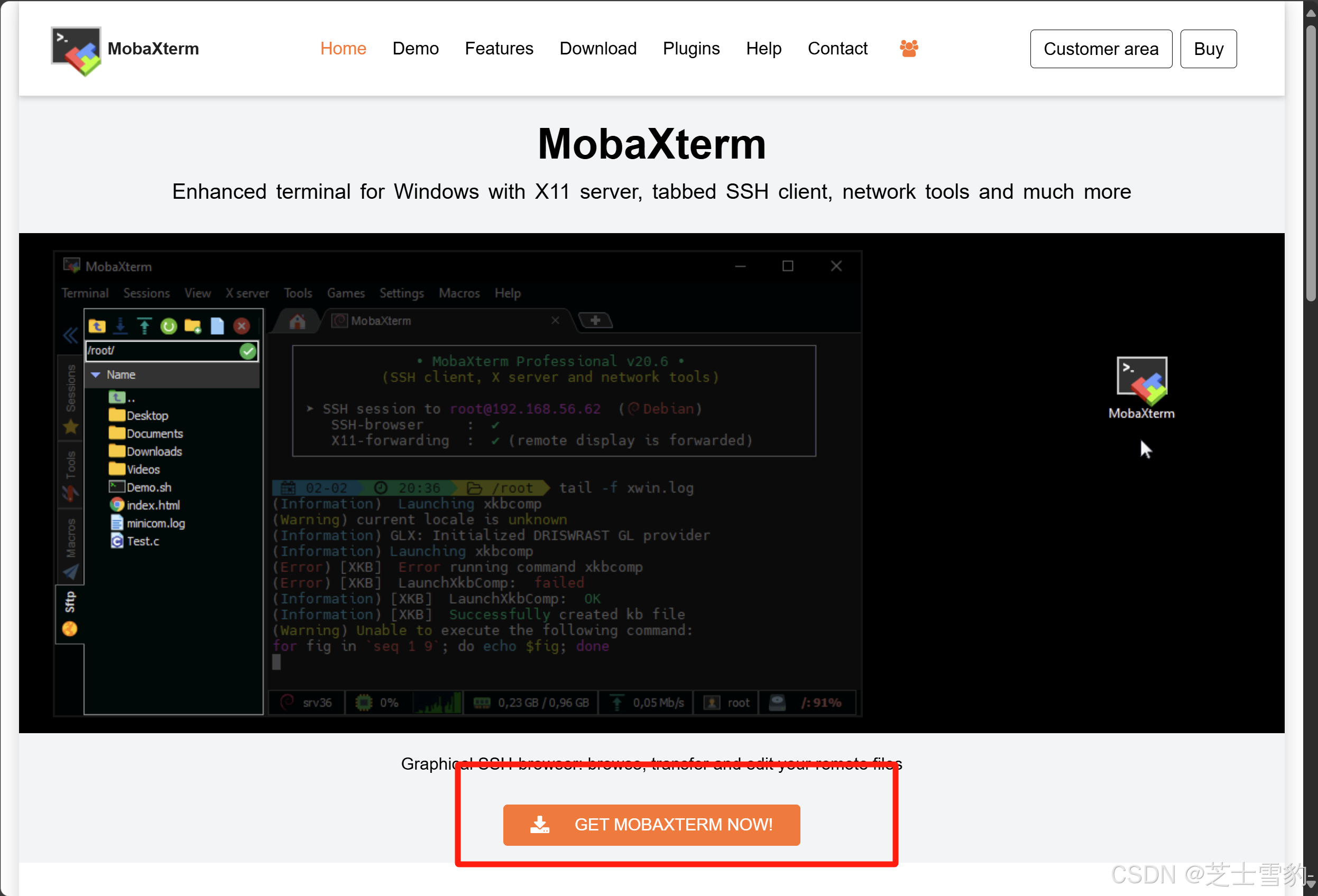The width and height of the screenshot is (1318, 896).
Task: Click the MobaXterm logo in the header
Action: click(x=76, y=50)
